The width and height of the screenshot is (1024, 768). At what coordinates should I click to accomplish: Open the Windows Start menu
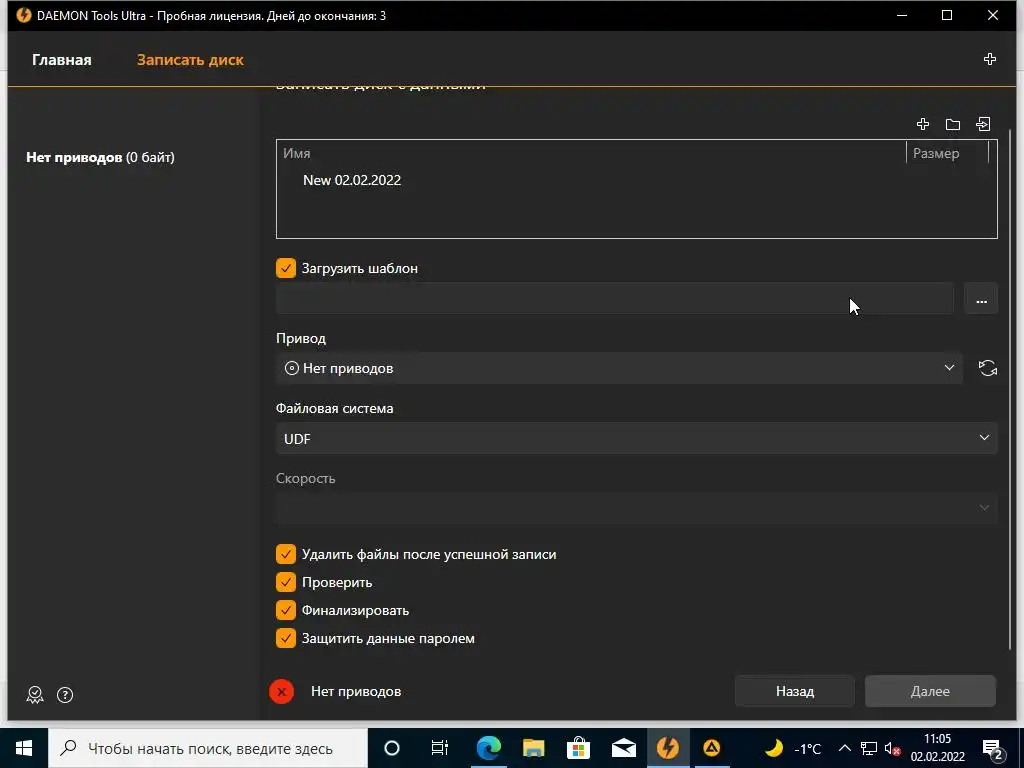pos(24,748)
